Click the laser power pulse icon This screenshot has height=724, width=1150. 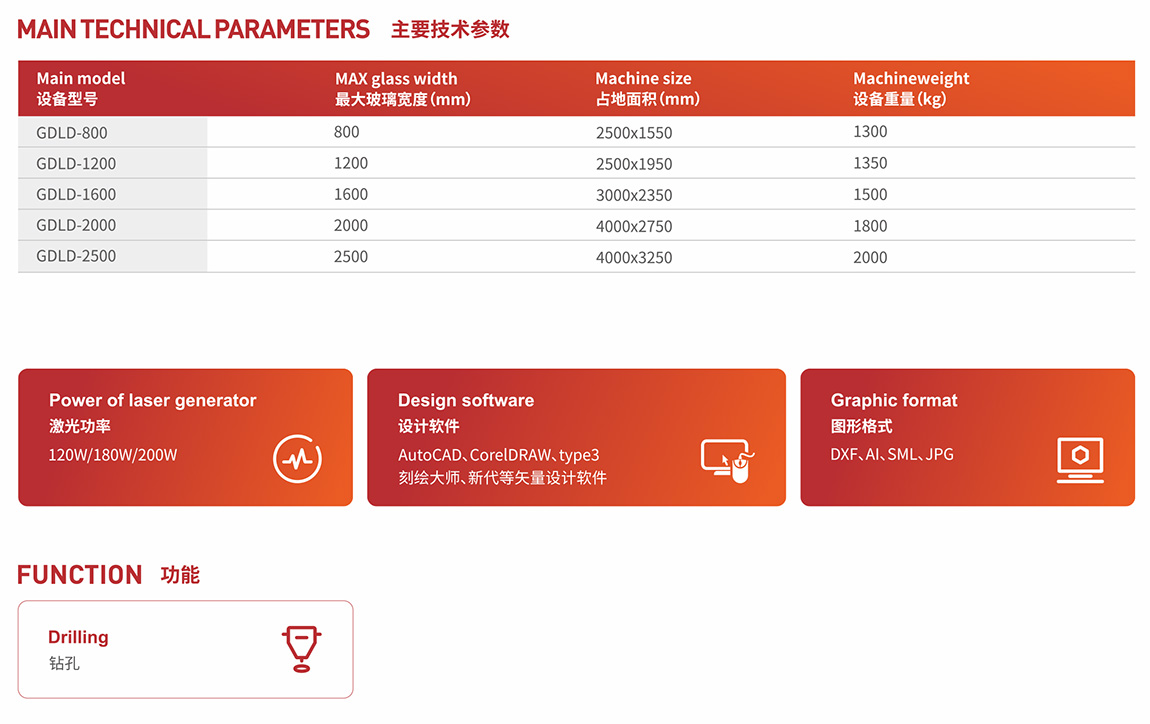click(x=298, y=459)
